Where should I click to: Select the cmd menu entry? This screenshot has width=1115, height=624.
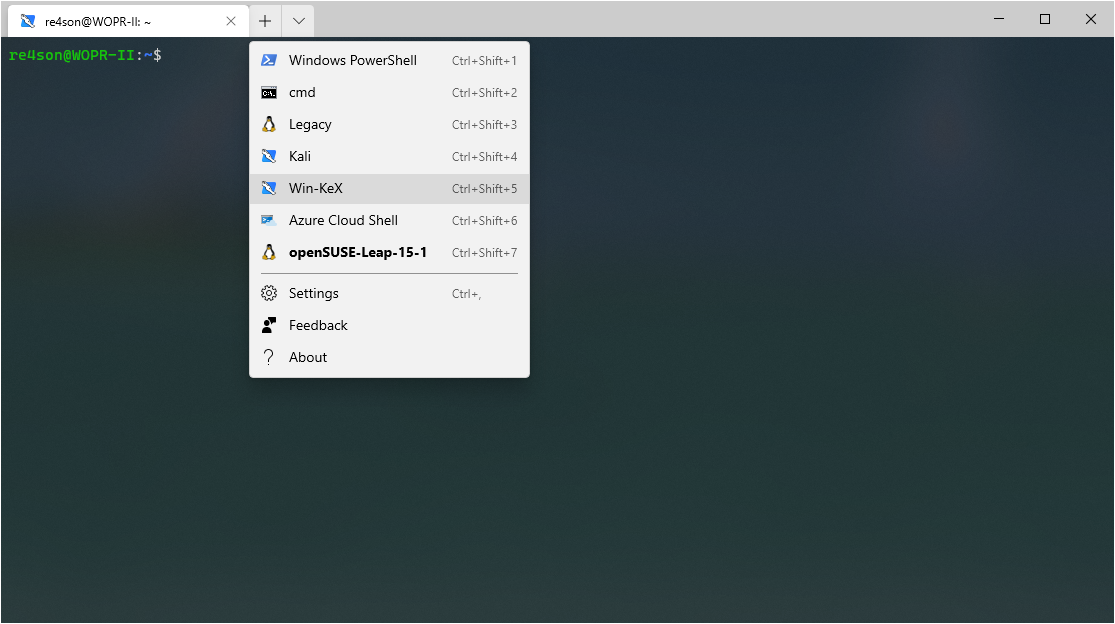[x=302, y=92]
